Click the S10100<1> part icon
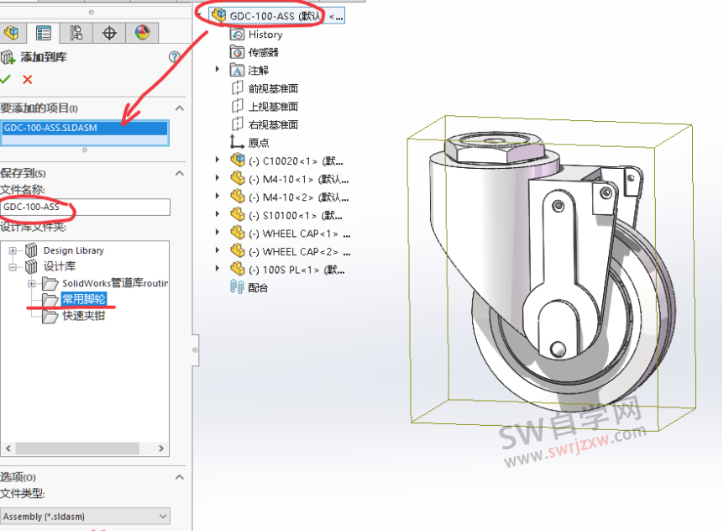 pos(237,214)
